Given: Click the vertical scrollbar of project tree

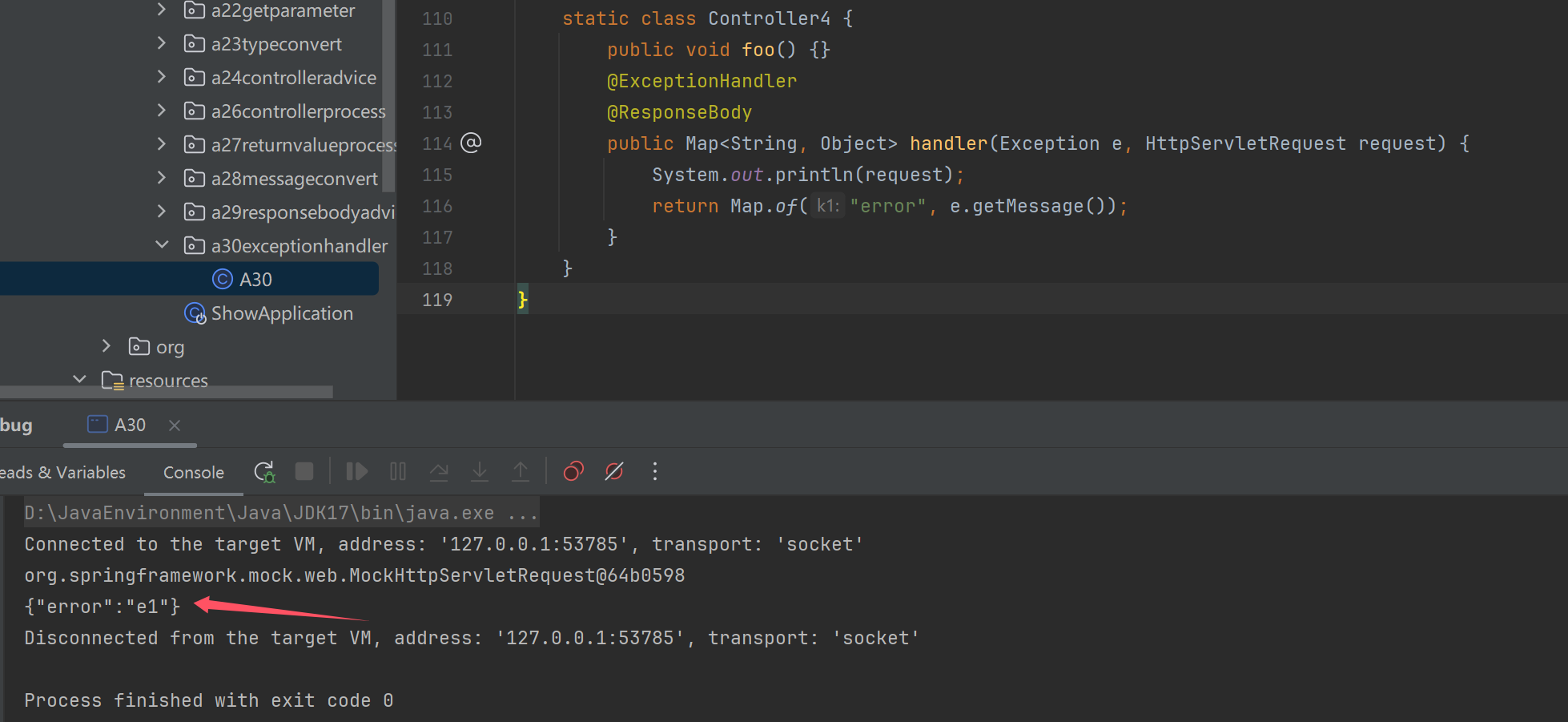Looking at the screenshot, I should tap(389, 96).
